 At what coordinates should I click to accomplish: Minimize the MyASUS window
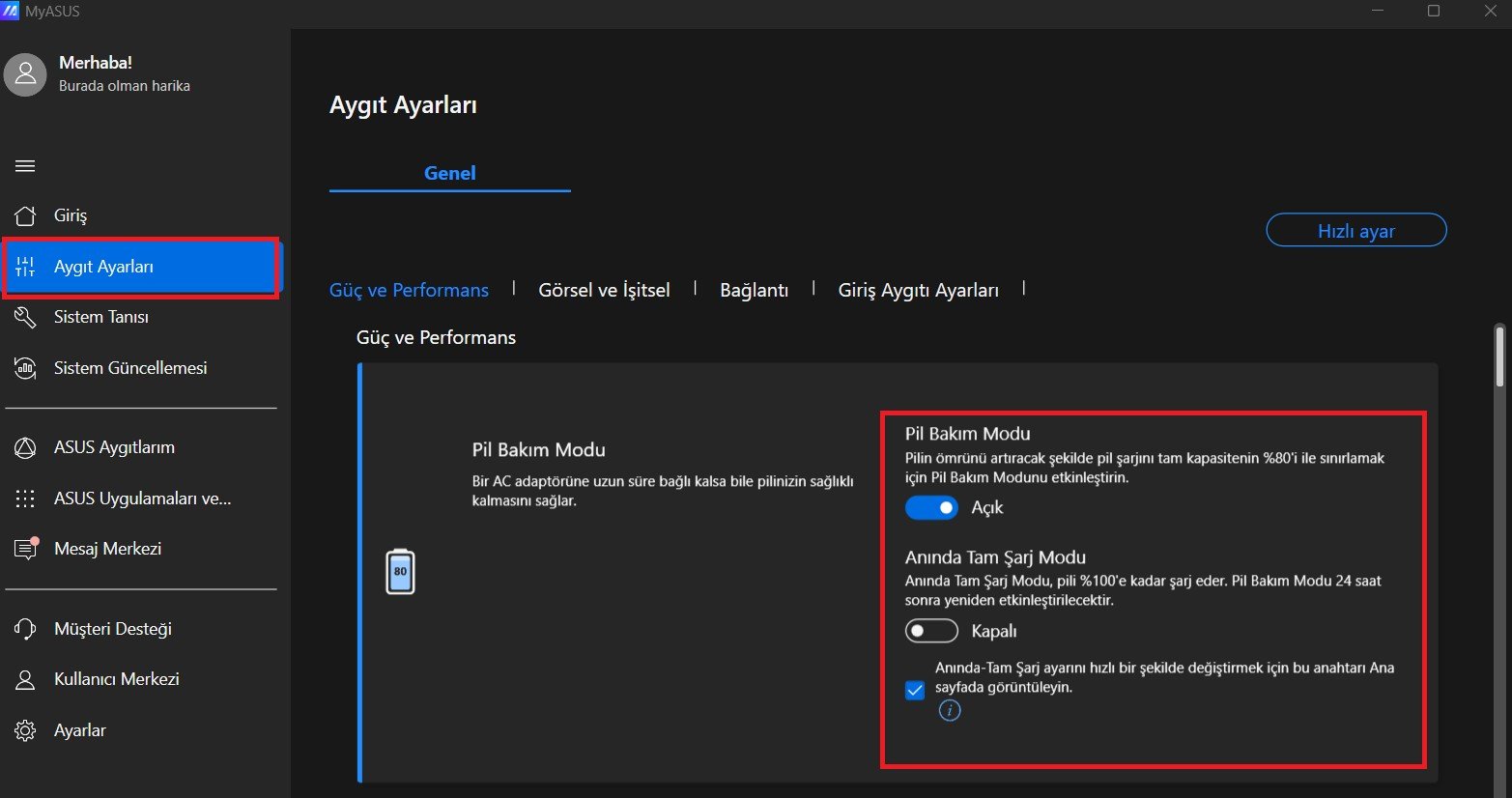1378,11
